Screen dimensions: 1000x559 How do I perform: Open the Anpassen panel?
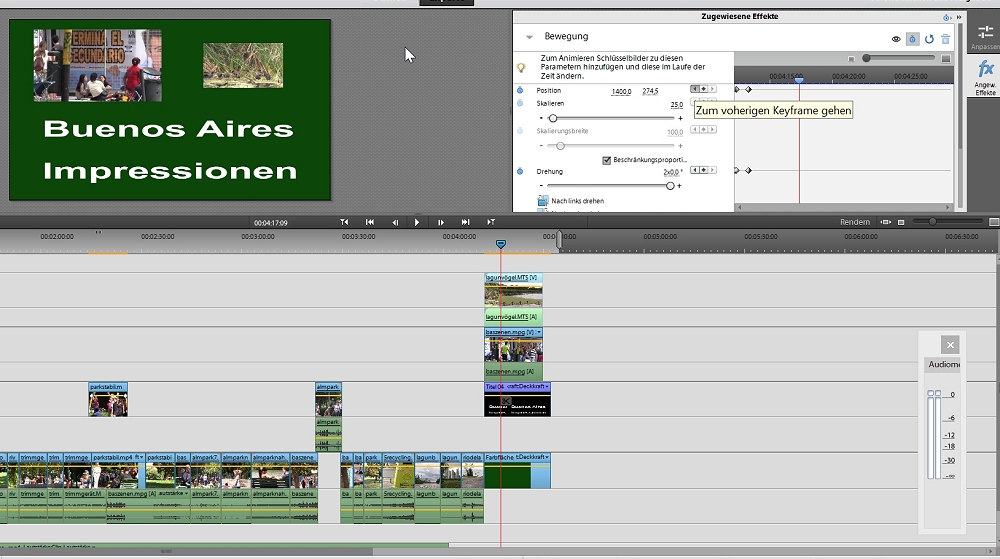click(985, 37)
